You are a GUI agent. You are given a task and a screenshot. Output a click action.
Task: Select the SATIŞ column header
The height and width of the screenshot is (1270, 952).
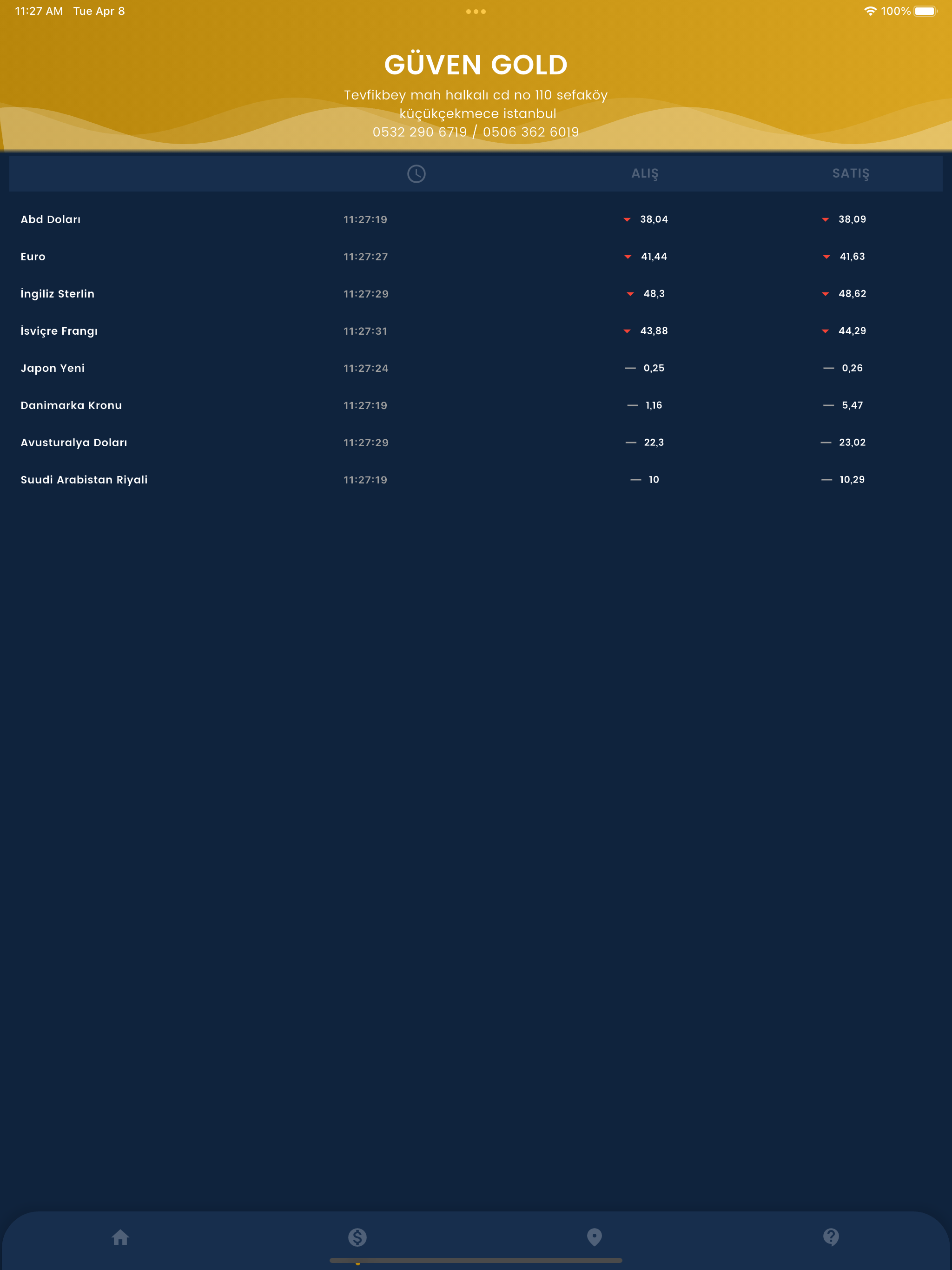pos(851,174)
